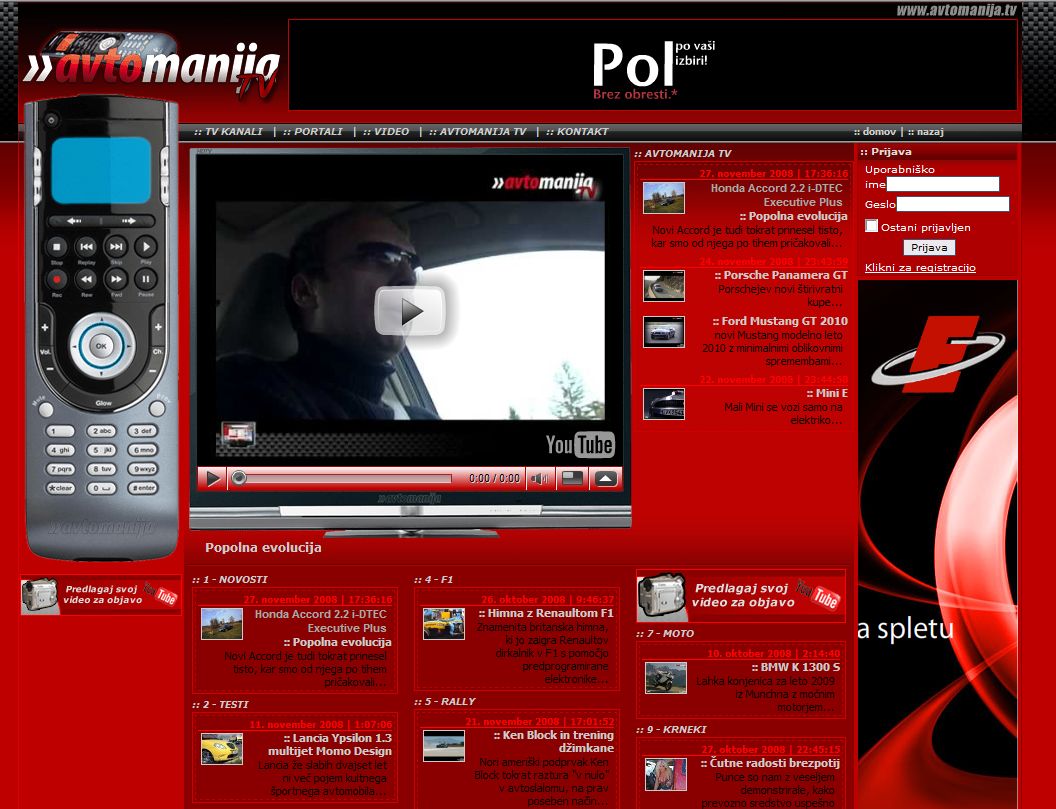Click the Skip button on the remote
1056x809 pixels.
coord(116,247)
